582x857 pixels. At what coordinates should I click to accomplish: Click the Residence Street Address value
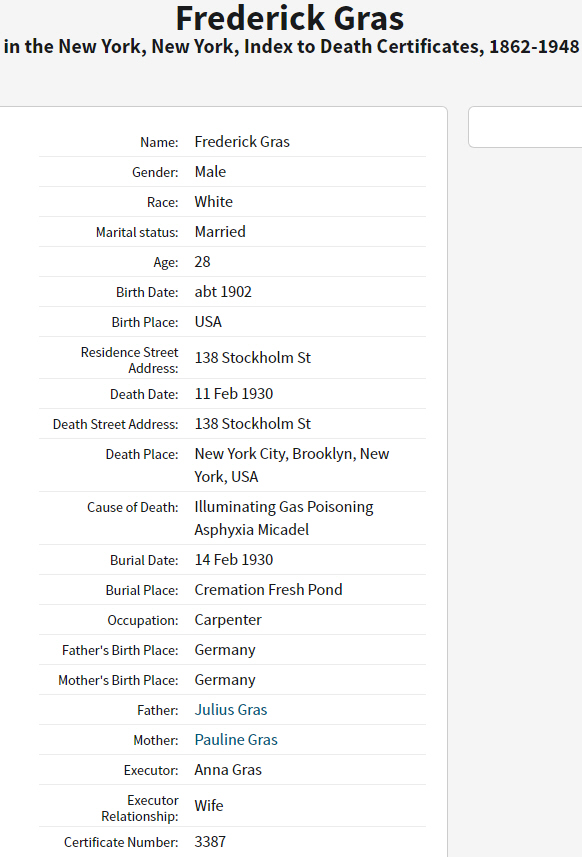point(252,357)
